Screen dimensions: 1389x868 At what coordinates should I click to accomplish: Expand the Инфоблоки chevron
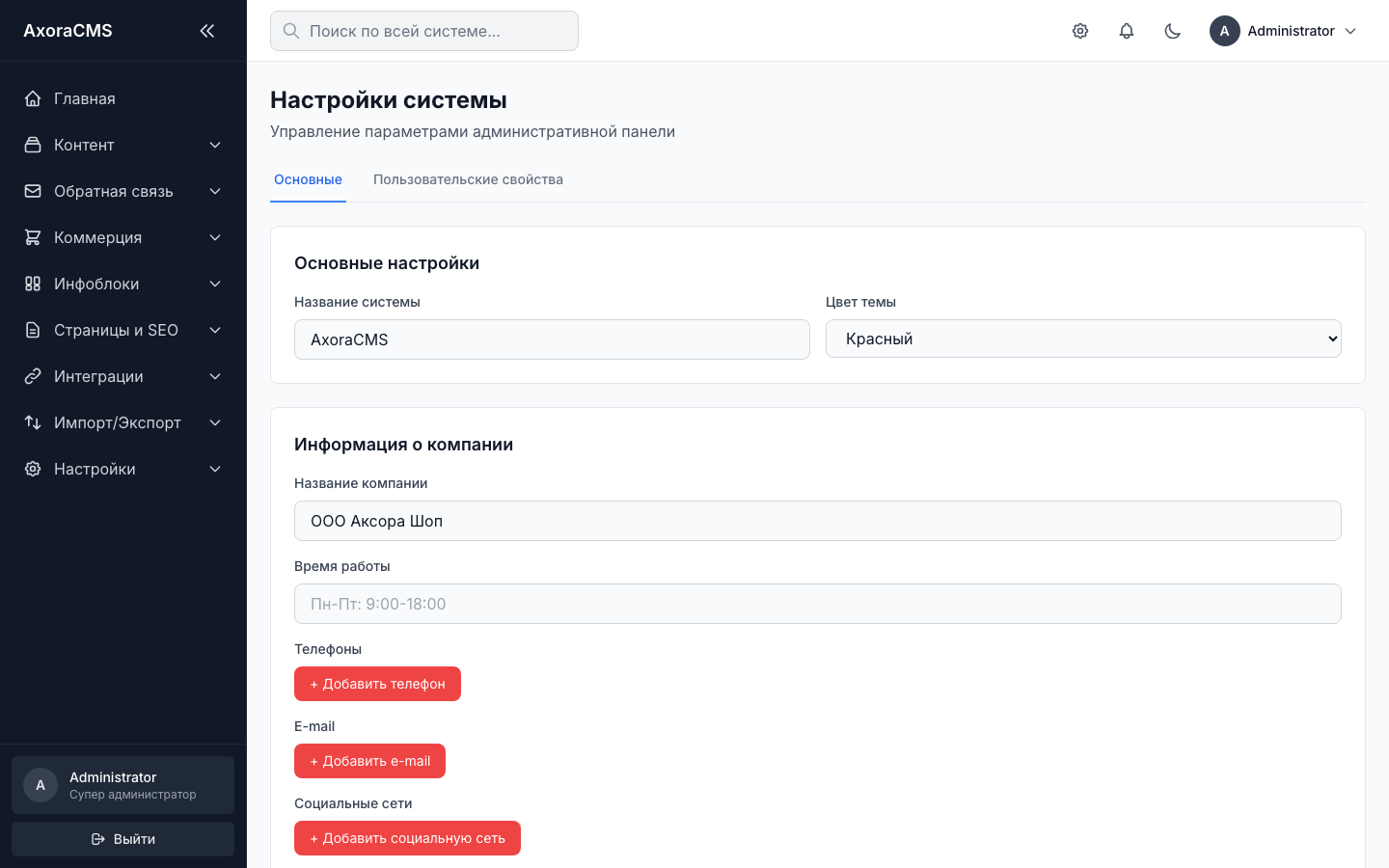coord(215,284)
